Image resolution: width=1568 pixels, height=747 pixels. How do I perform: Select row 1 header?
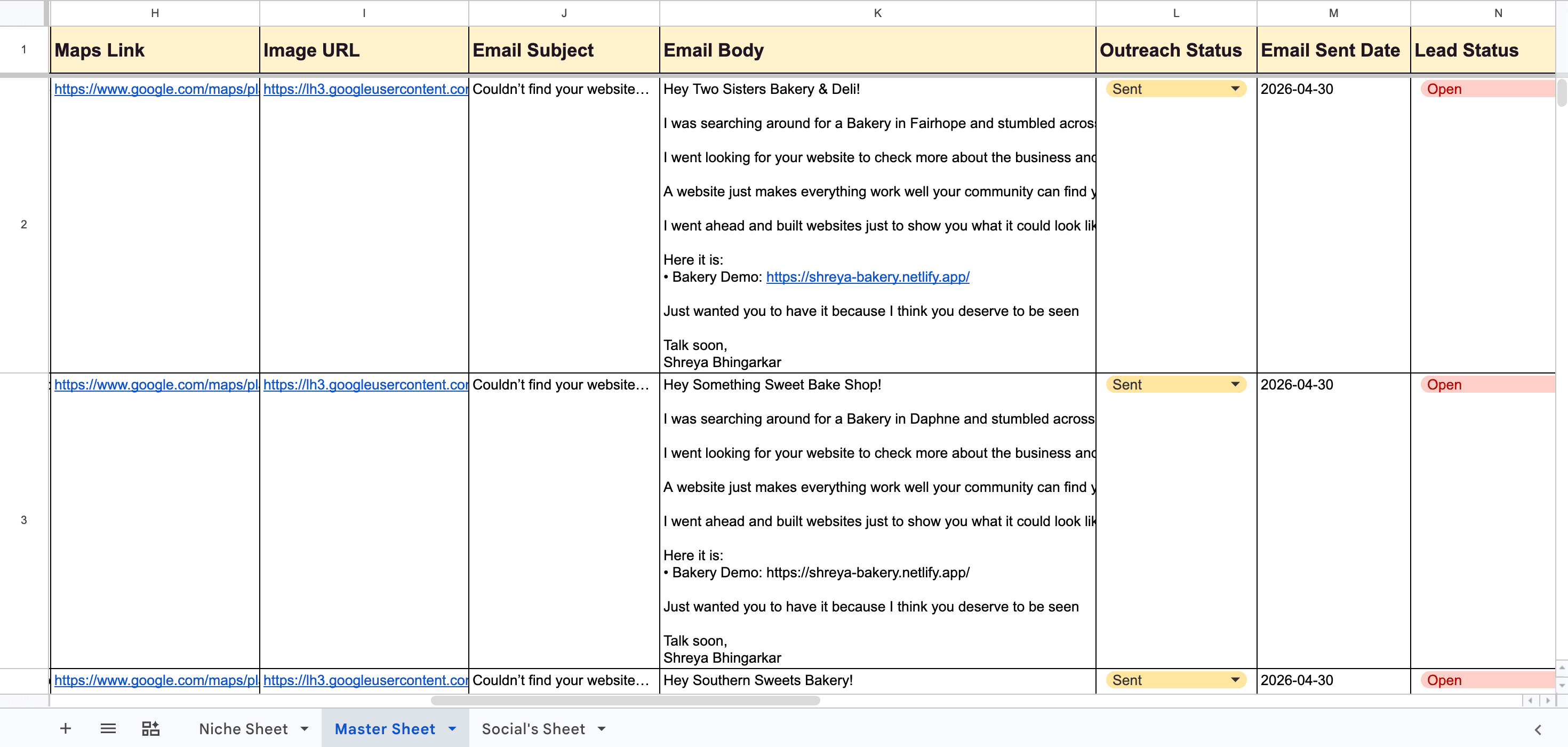24,50
